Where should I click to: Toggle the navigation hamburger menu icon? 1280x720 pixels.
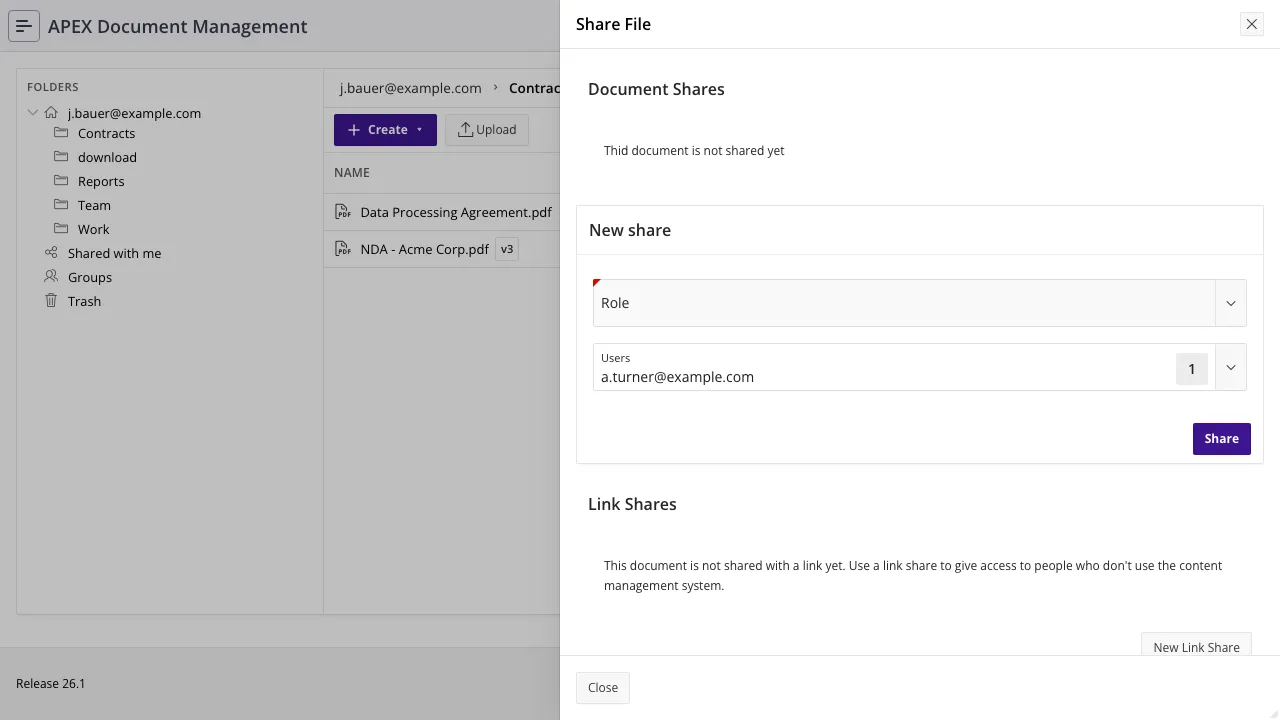pyautogui.click(x=24, y=26)
